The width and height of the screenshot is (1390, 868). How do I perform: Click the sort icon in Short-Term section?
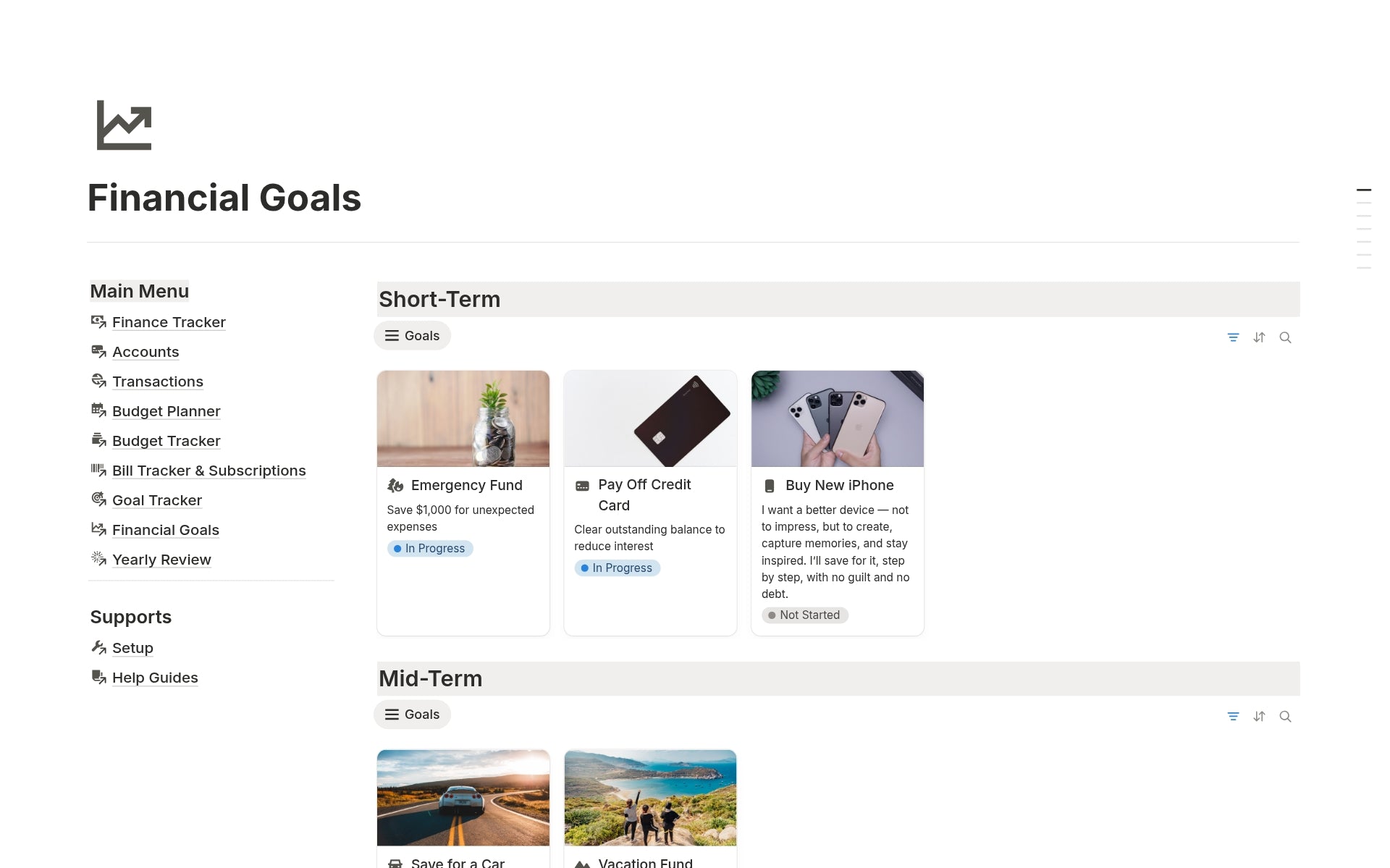coord(1259,337)
